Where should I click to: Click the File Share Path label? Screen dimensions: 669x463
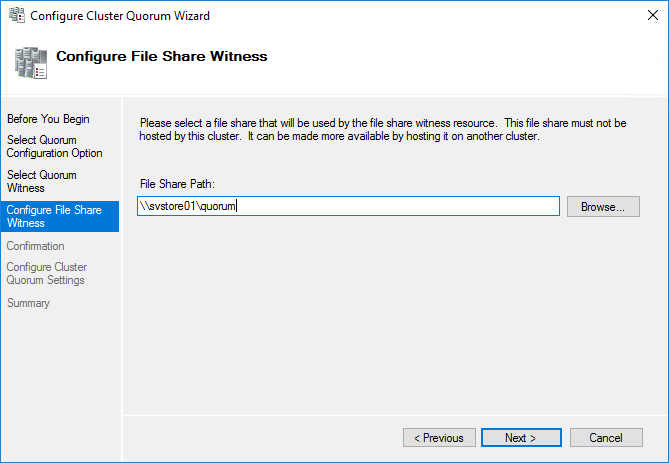tap(177, 184)
